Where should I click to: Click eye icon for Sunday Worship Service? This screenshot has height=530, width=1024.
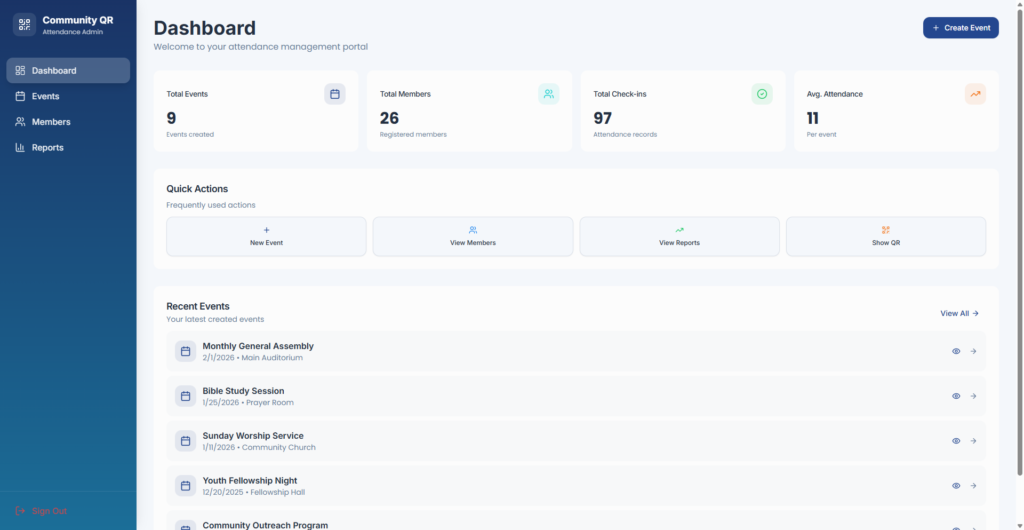pyautogui.click(x=956, y=441)
